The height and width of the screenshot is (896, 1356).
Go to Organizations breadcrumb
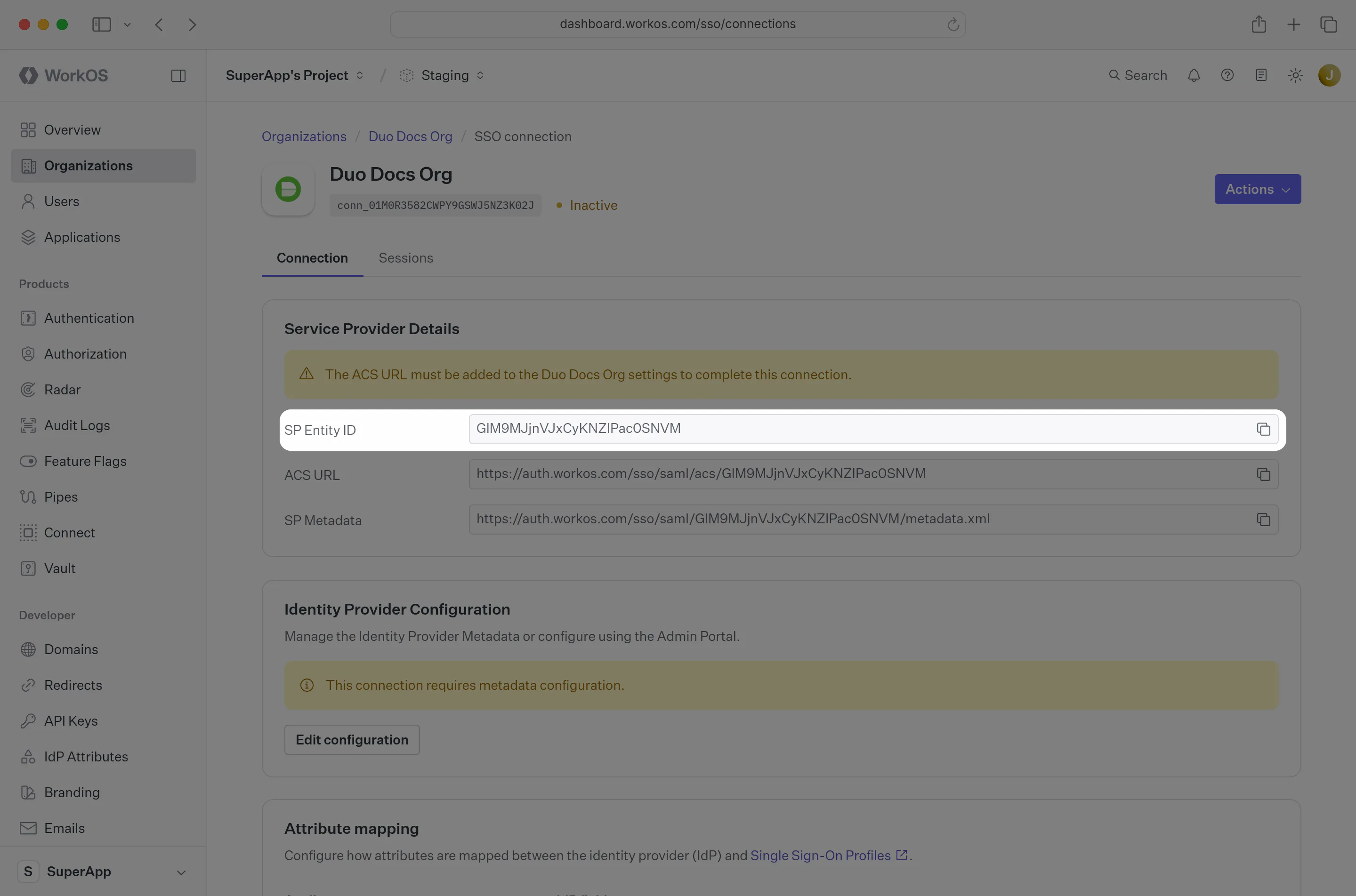[304, 136]
